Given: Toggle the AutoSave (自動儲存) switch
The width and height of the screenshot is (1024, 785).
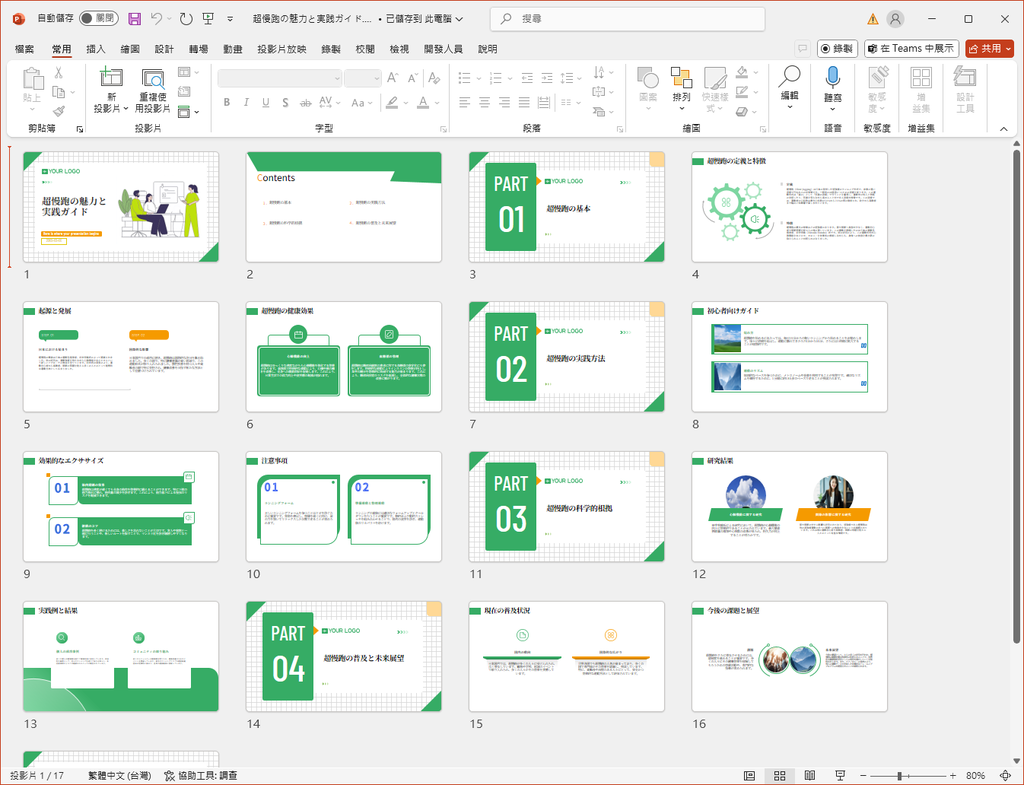Looking at the screenshot, I should click(98, 19).
